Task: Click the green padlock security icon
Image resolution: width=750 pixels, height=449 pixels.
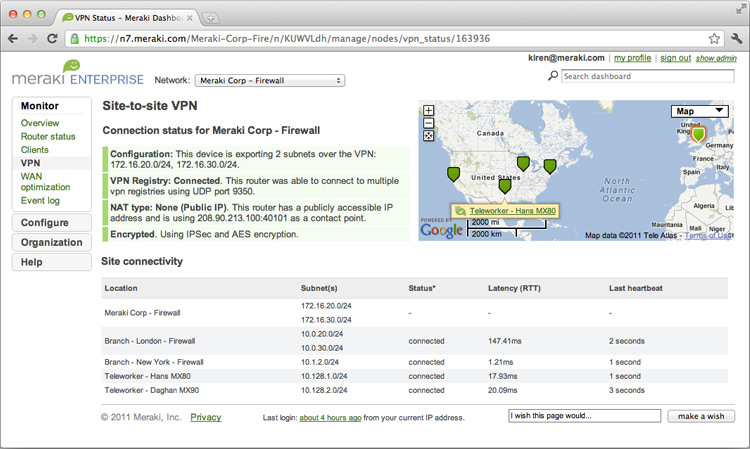Action: click(x=75, y=39)
